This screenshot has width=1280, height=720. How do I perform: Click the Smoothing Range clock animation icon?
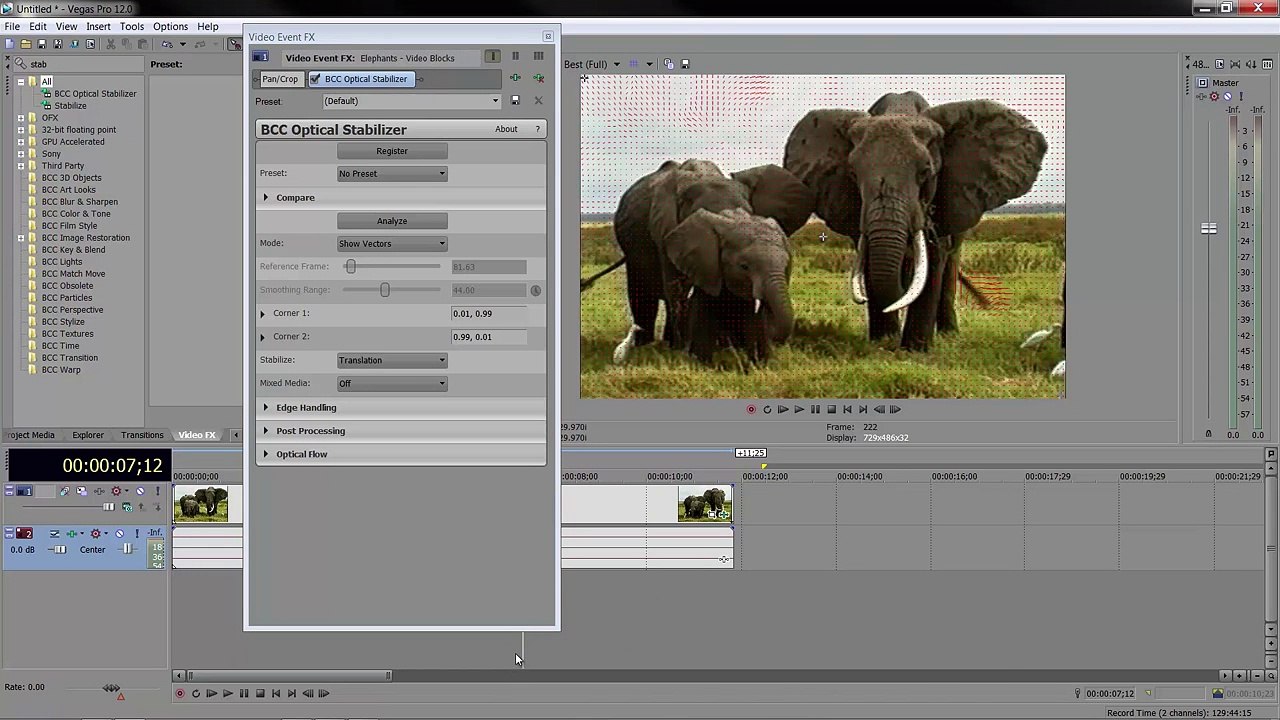pyautogui.click(x=536, y=290)
